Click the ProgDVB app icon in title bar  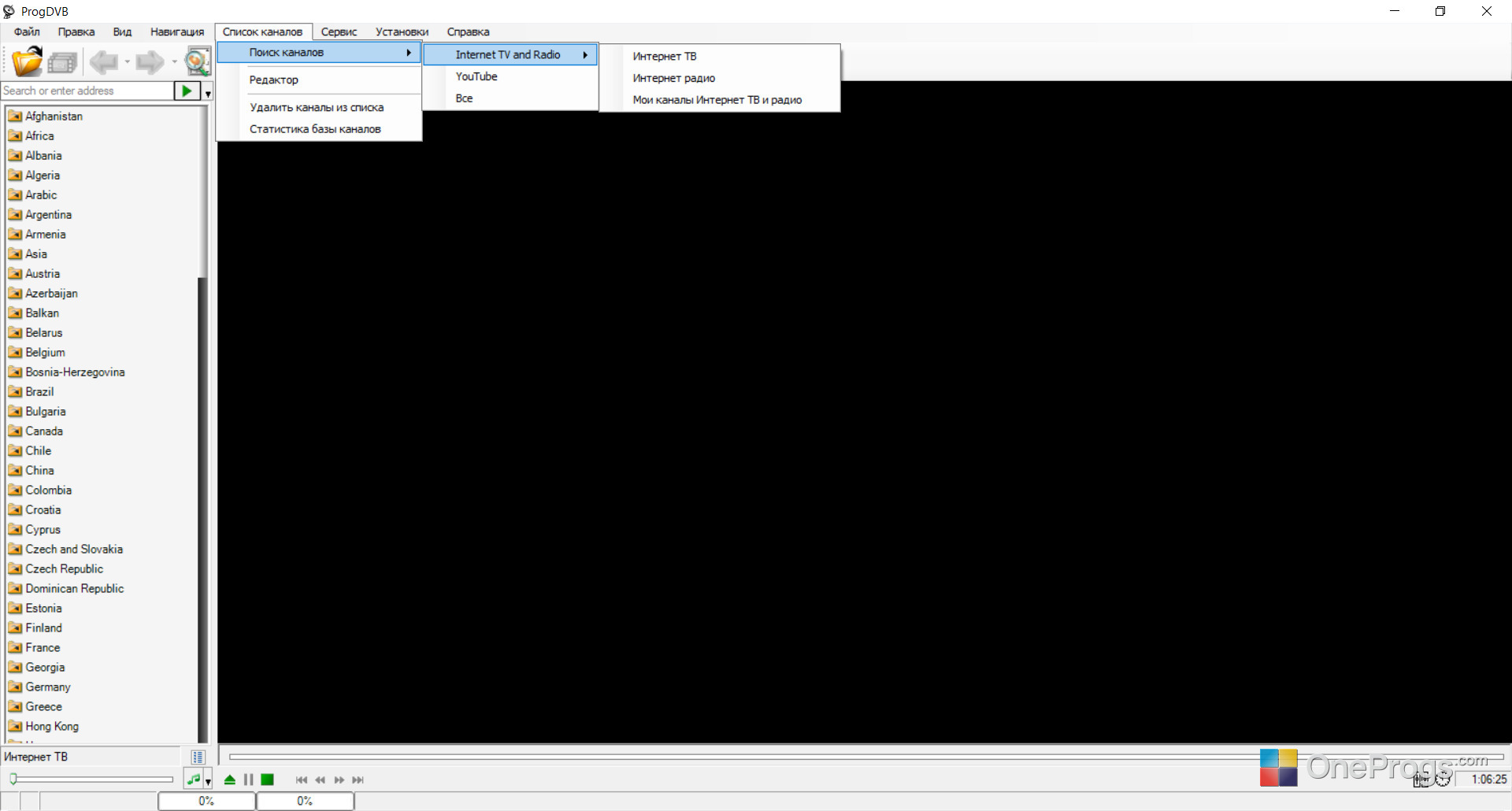point(9,11)
